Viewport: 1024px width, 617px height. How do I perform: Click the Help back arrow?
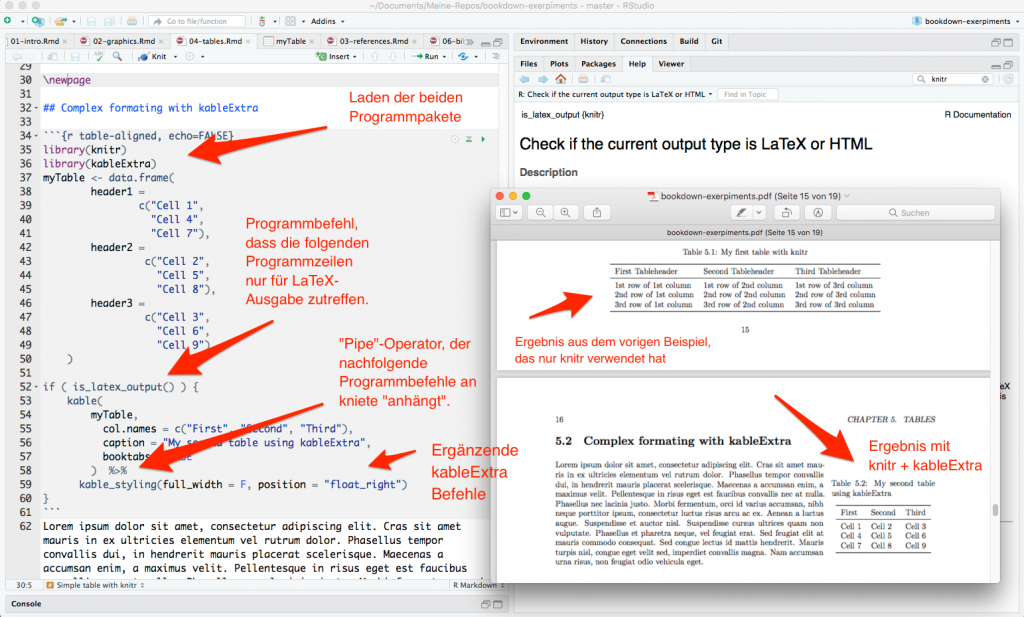point(524,79)
